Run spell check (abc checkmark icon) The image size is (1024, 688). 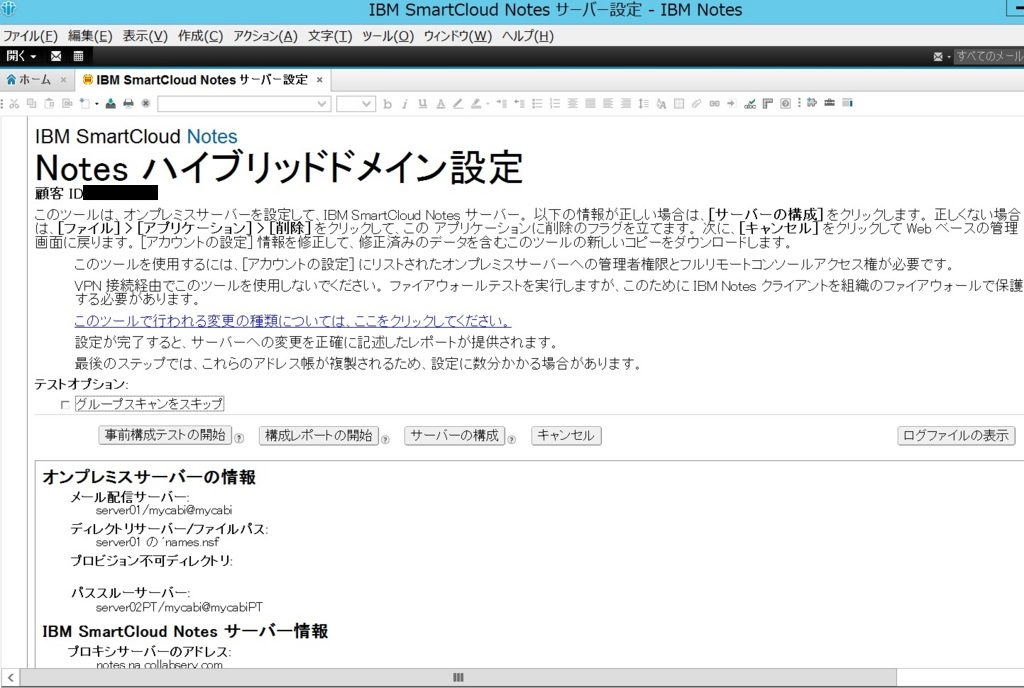click(x=750, y=103)
